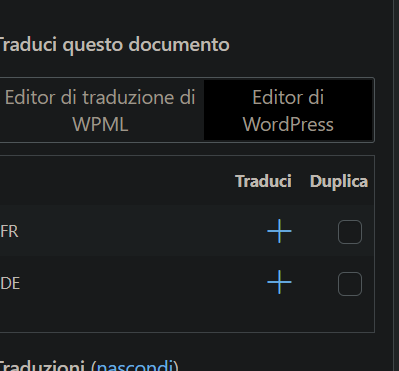Add German translation with plus icon
399x371 pixels.
[279, 282]
